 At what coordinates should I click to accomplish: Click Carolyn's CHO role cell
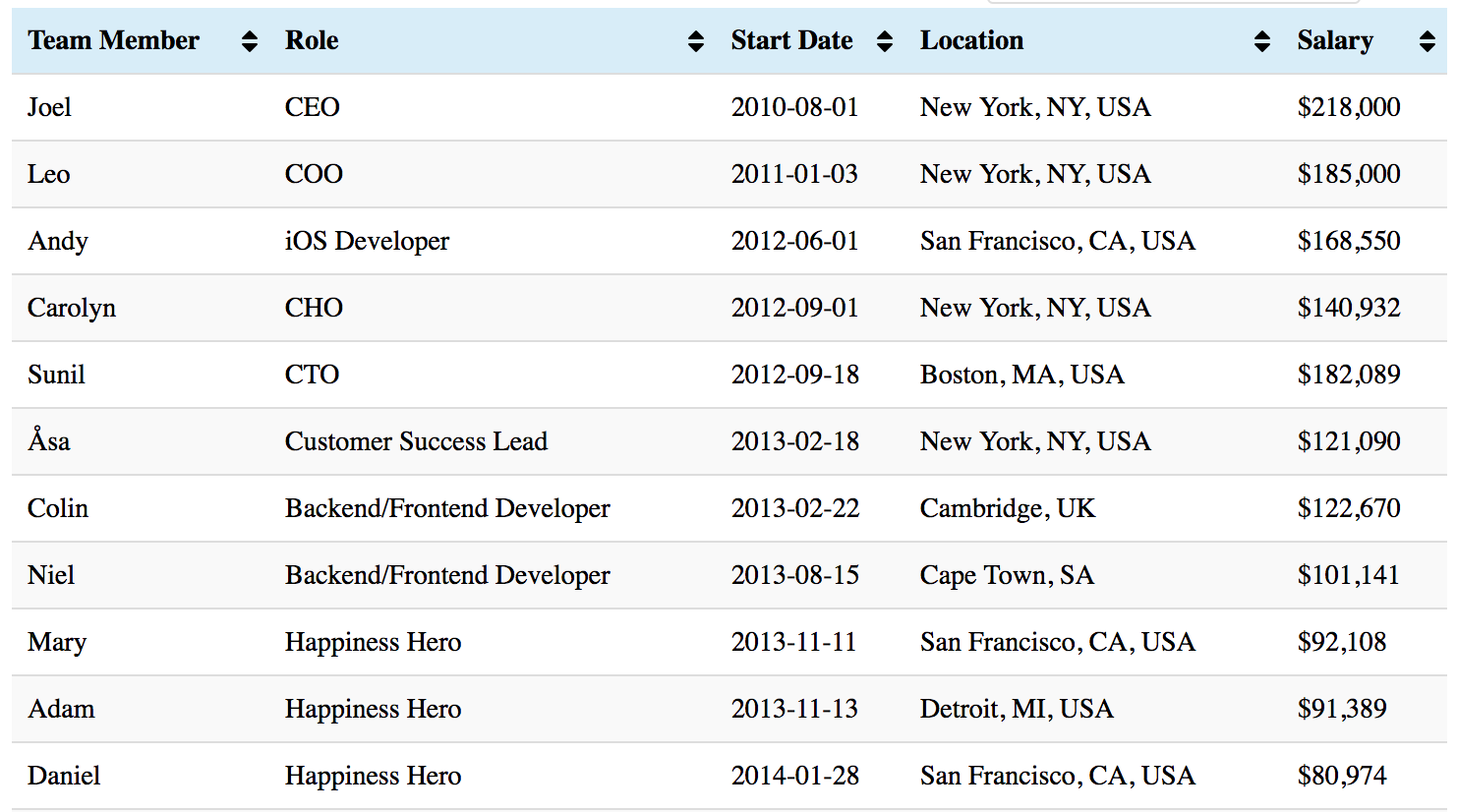click(x=314, y=308)
